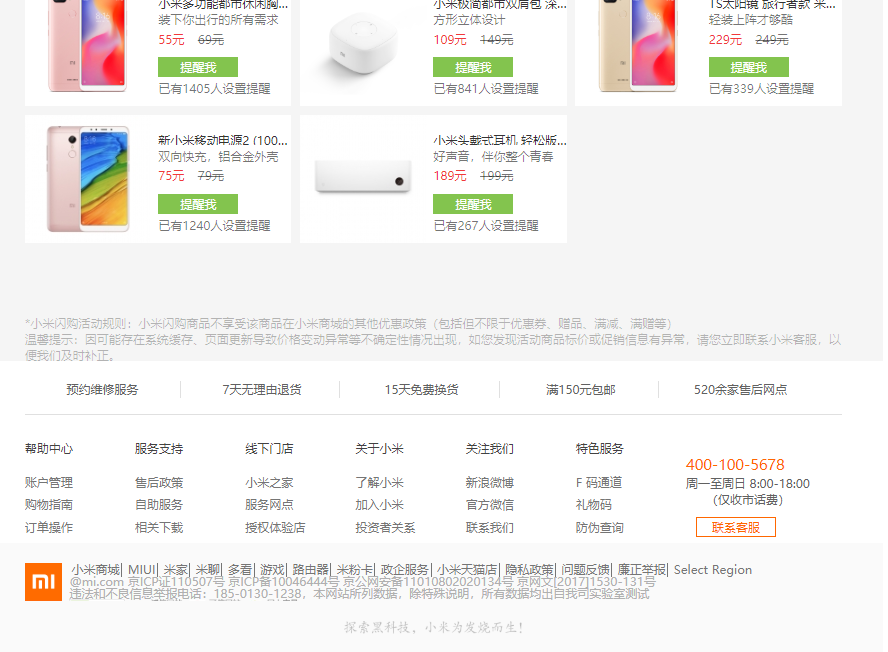Visit 小米天猫店 link
This screenshot has height=652, width=888.
pyautogui.click(x=467, y=569)
